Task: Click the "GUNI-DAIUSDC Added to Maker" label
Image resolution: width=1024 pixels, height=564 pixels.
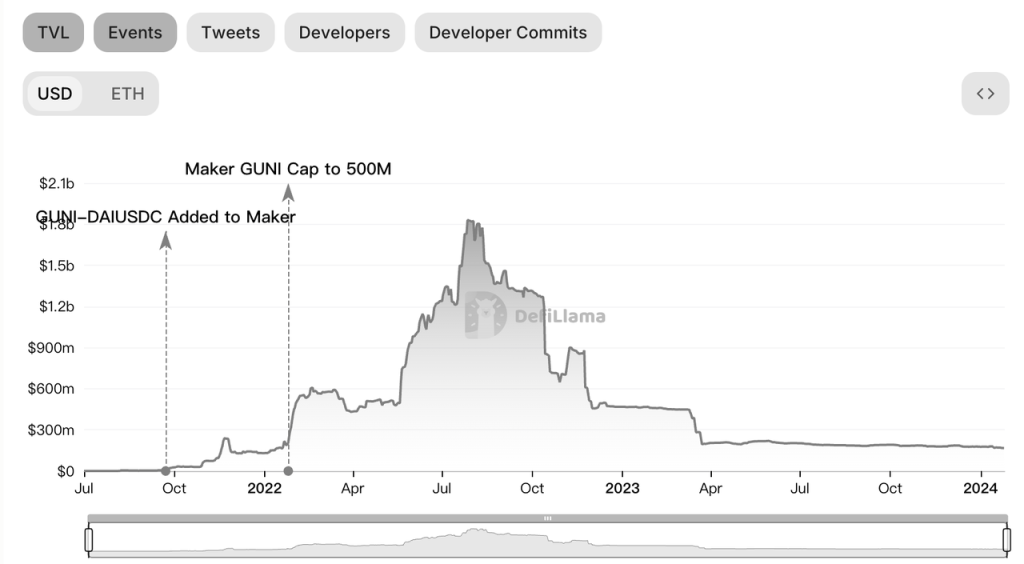Action: [166, 217]
